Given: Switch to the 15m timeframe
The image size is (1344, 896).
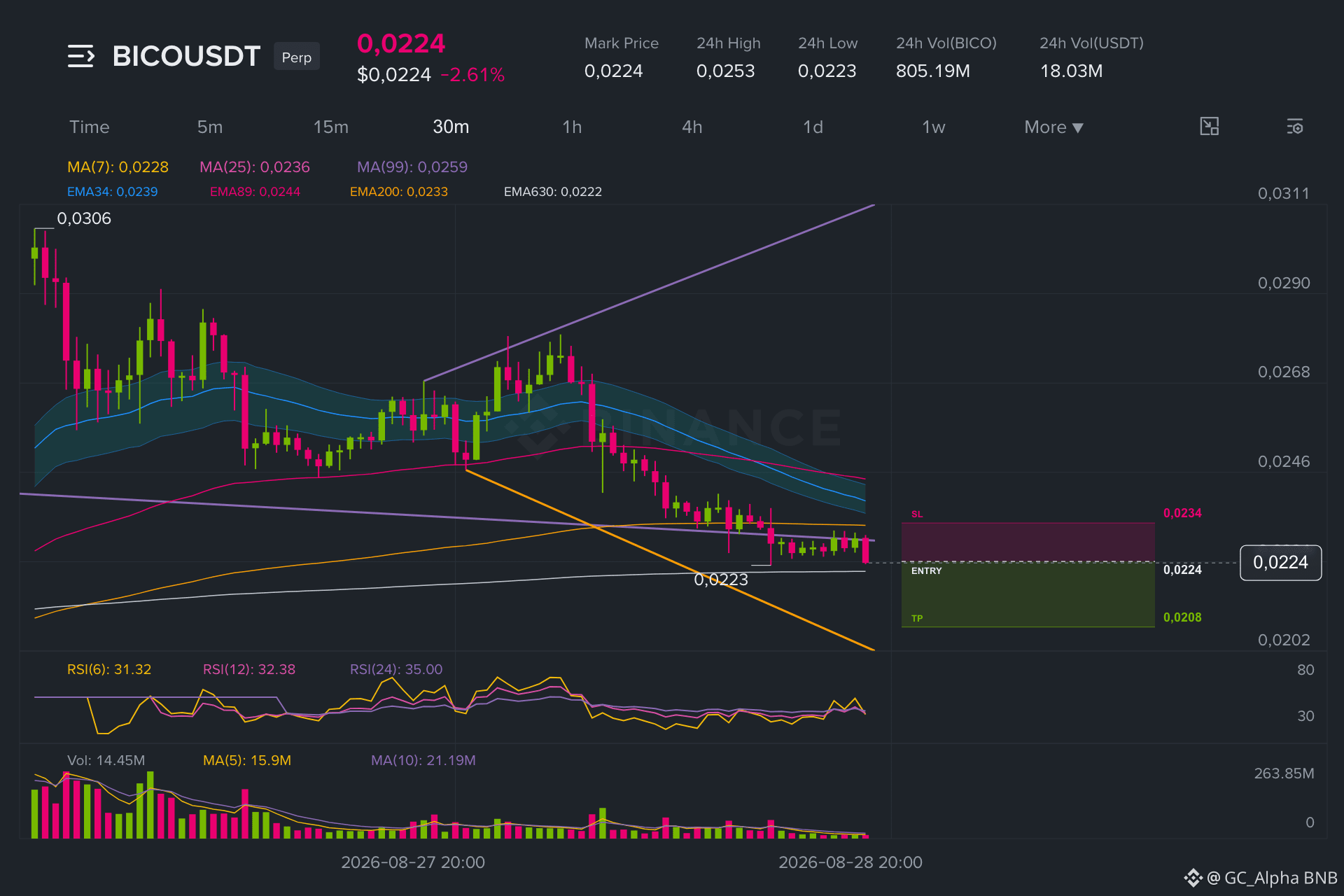Looking at the screenshot, I should (x=331, y=127).
